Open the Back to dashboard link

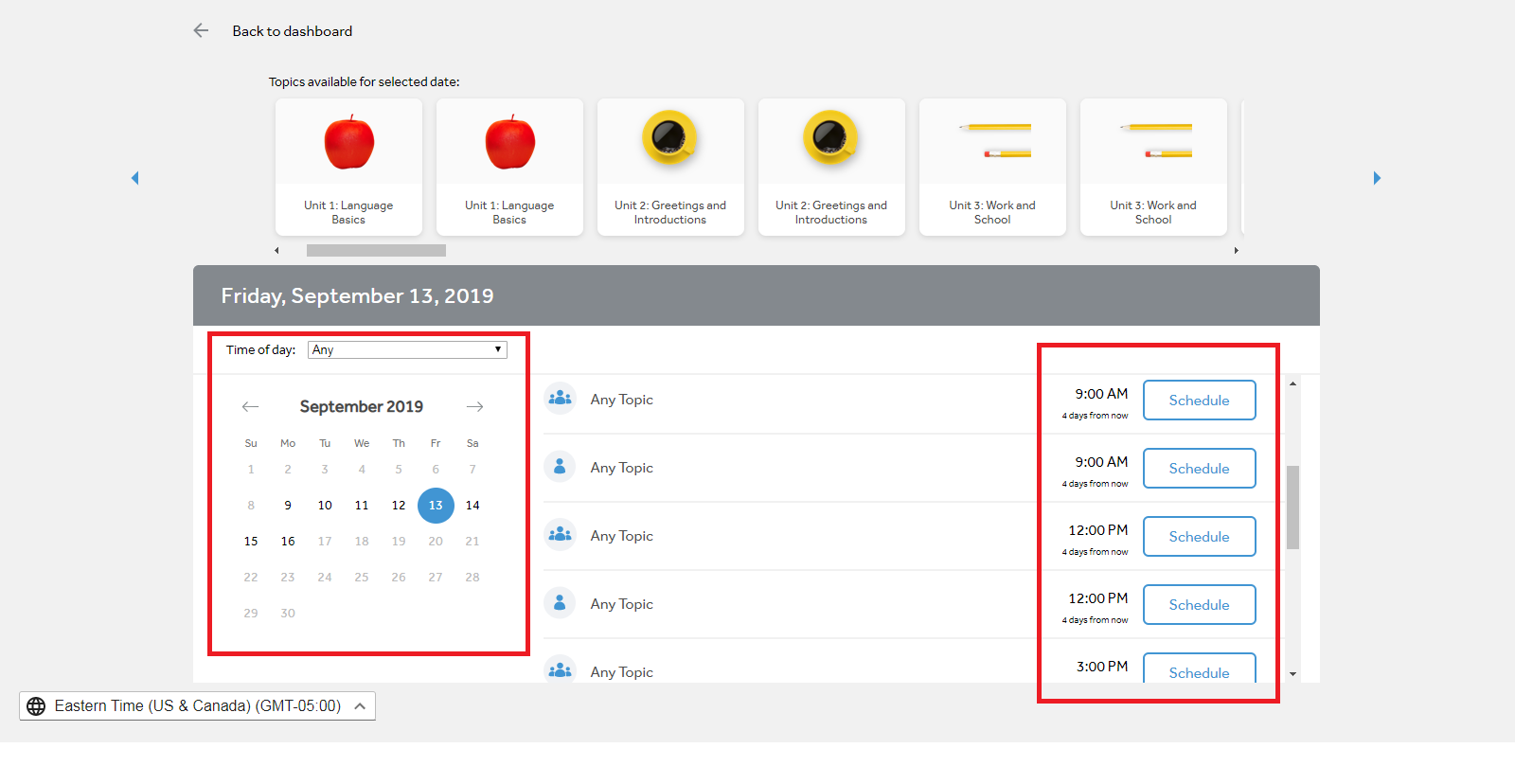click(x=292, y=31)
